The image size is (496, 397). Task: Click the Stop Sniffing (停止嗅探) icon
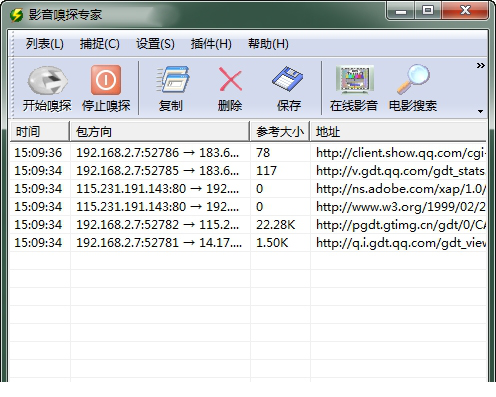pyautogui.click(x=106, y=80)
